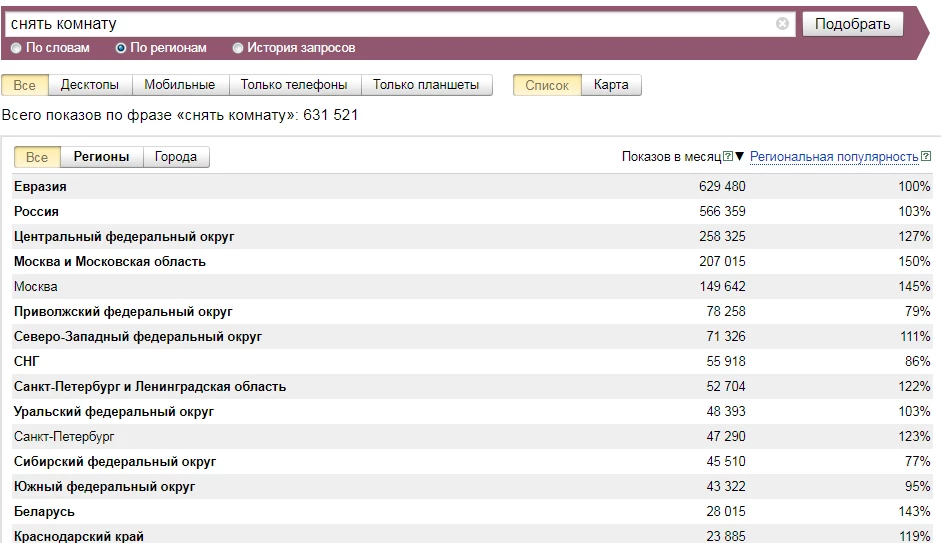This screenshot has height=543, width=941.
Task: Click Сибирский федеральный округ row
Action: click(472, 461)
